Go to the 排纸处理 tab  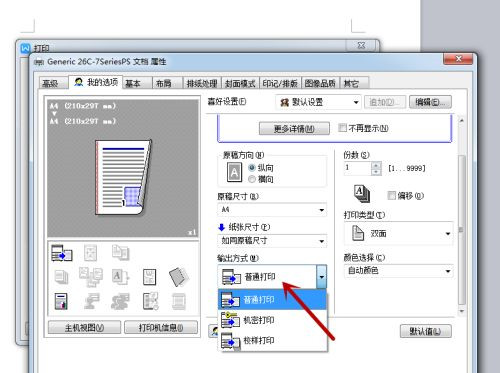(202, 83)
